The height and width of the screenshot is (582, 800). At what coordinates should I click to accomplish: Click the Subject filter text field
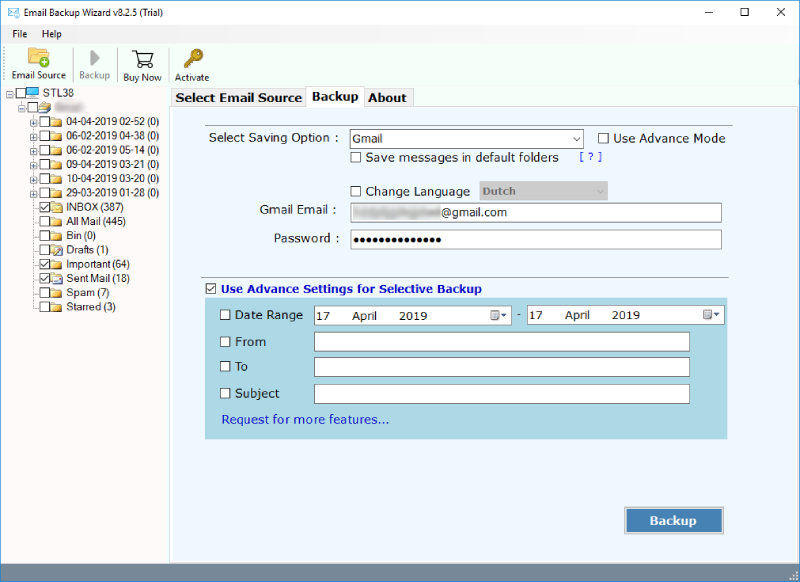501,394
